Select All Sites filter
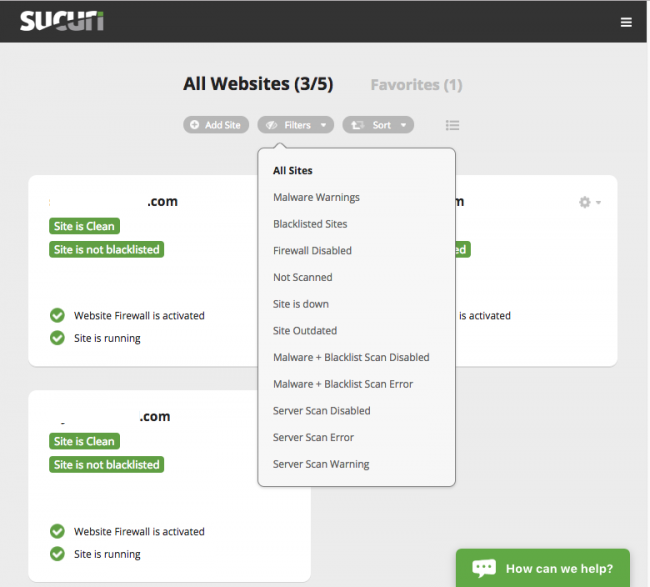This screenshot has width=650, height=587. tap(293, 171)
